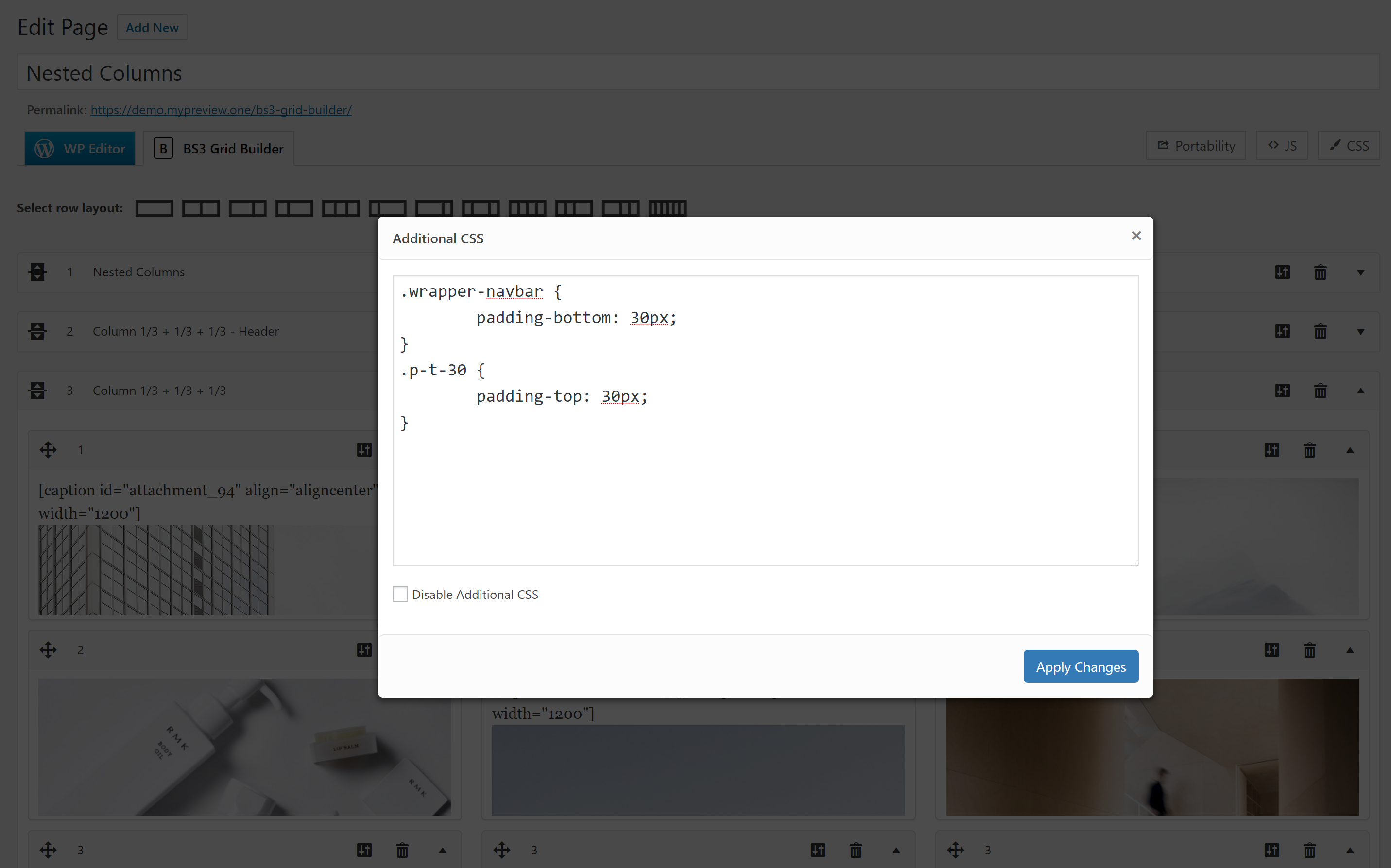Click the Nested Columns page title field

(698, 72)
